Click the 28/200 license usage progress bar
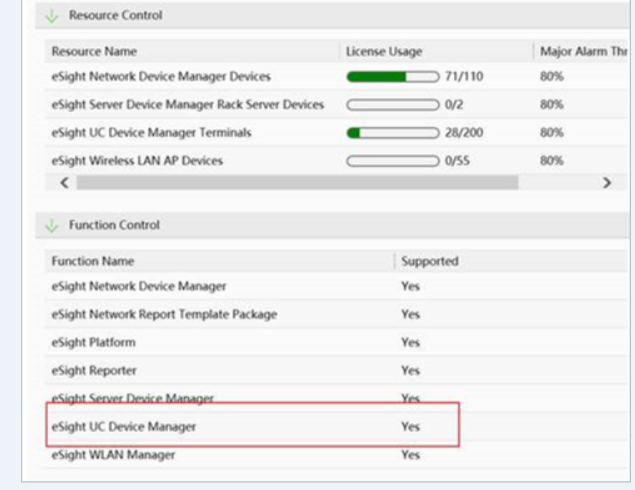This screenshot has height=490, width=635. tap(393, 133)
